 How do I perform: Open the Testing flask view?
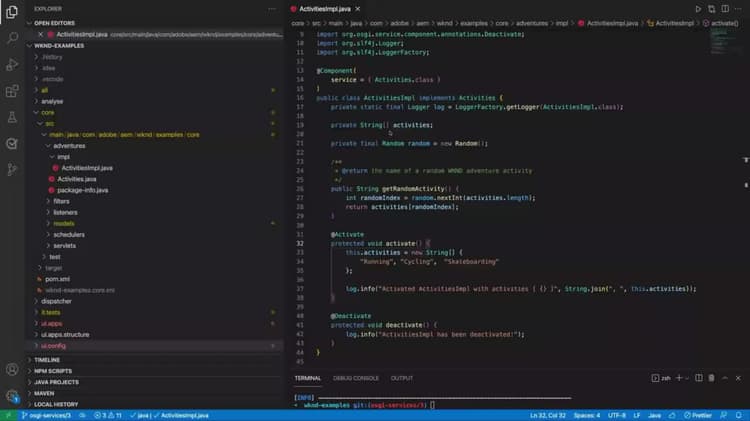(x=12, y=117)
